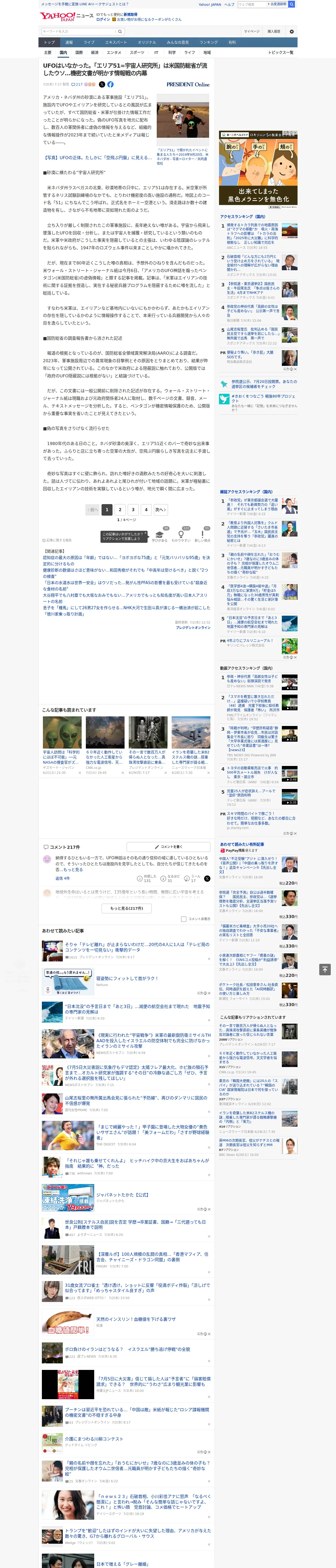Open the みんなの意見 navigation tab

coord(178,42)
